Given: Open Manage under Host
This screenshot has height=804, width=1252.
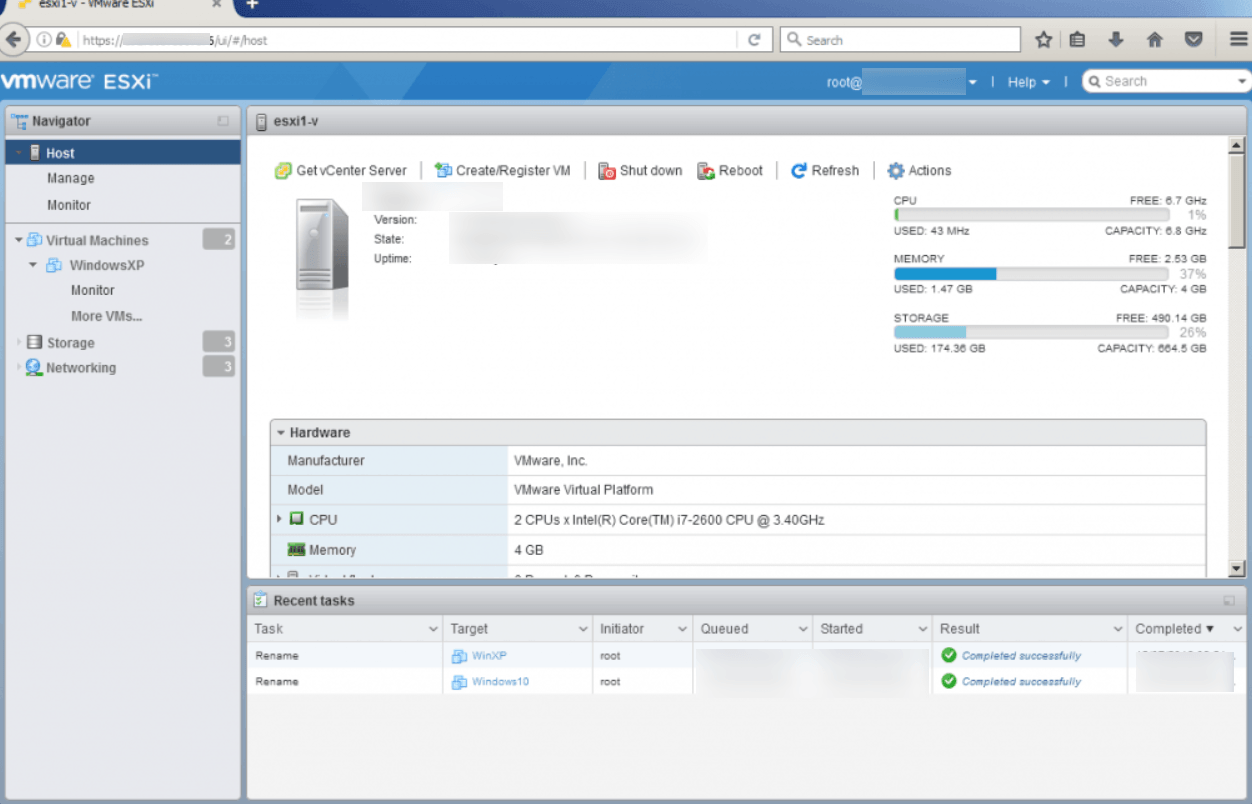Looking at the screenshot, I should pos(70,178).
